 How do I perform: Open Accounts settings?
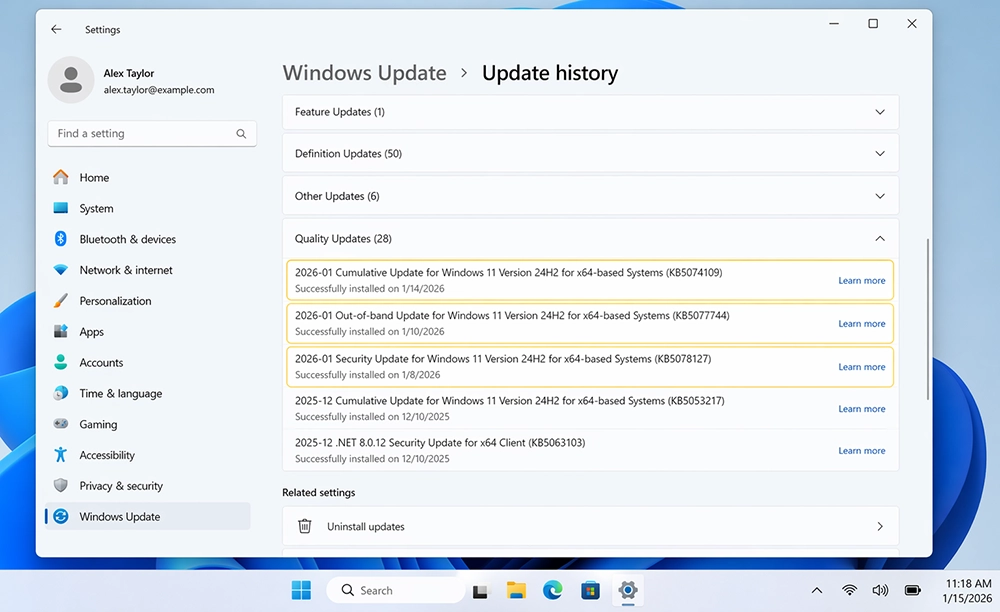pyautogui.click(x=61, y=362)
